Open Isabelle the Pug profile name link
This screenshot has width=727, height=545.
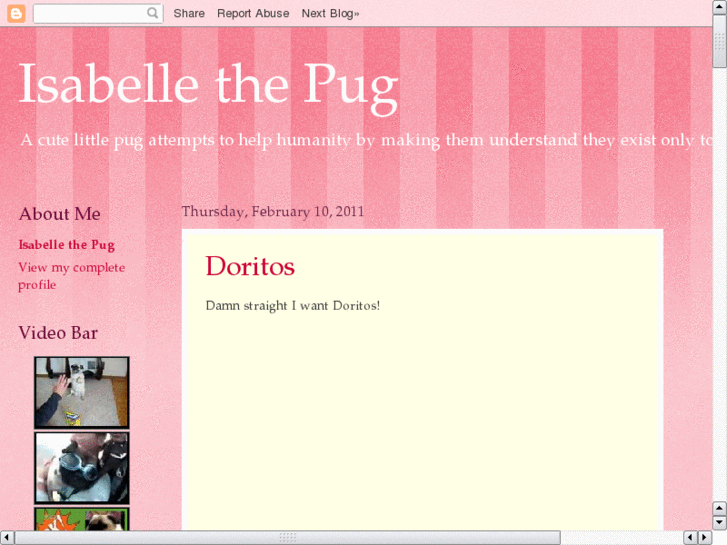point(66,244)
